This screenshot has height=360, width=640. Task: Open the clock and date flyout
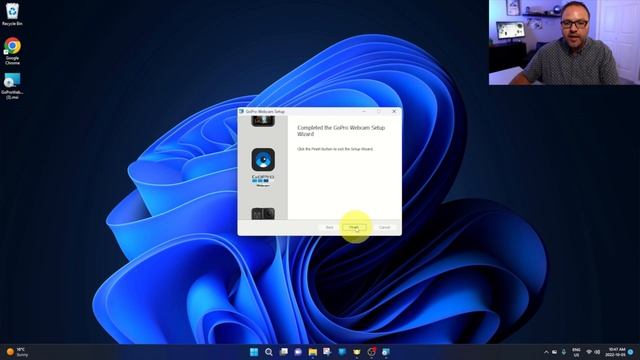[x=616, y=352]
